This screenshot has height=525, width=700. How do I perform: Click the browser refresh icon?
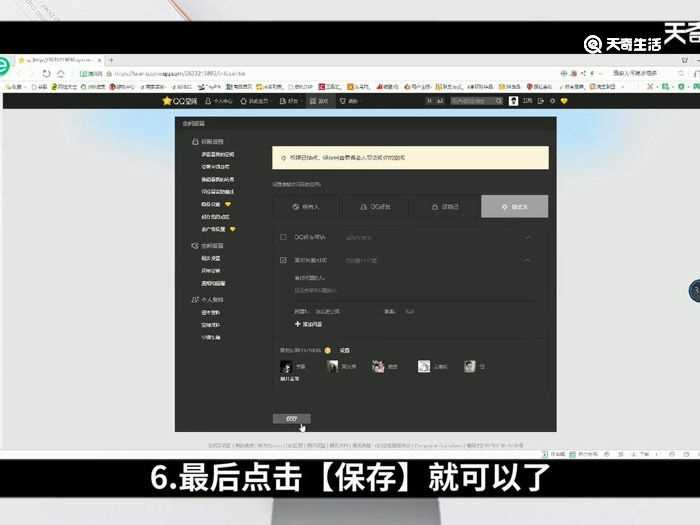[x=46, y=73]
